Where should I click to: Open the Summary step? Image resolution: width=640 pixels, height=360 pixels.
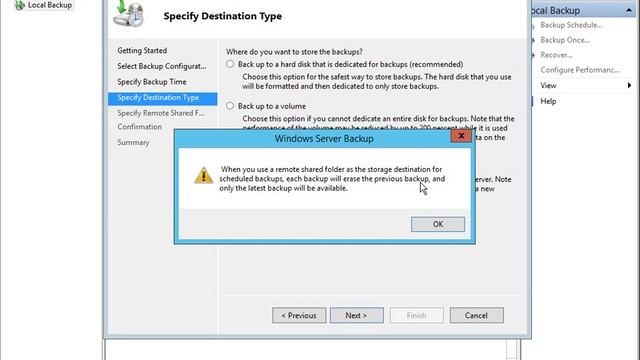pyautogui.click(x=133, y=142)
